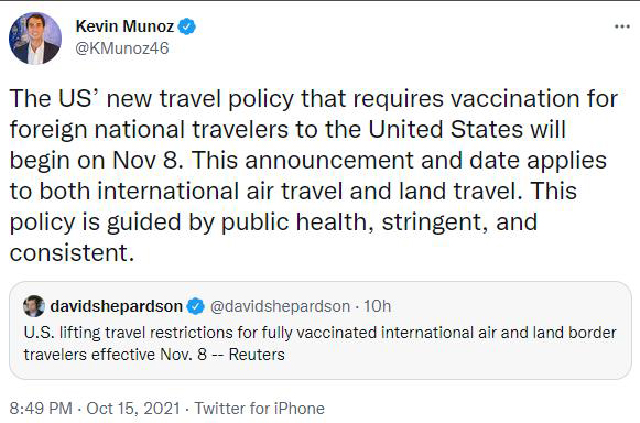Open the quoted Reuters travel restrictions tweet text
The height and width of the screenshot is (423, 640).
tap(320, 343)
